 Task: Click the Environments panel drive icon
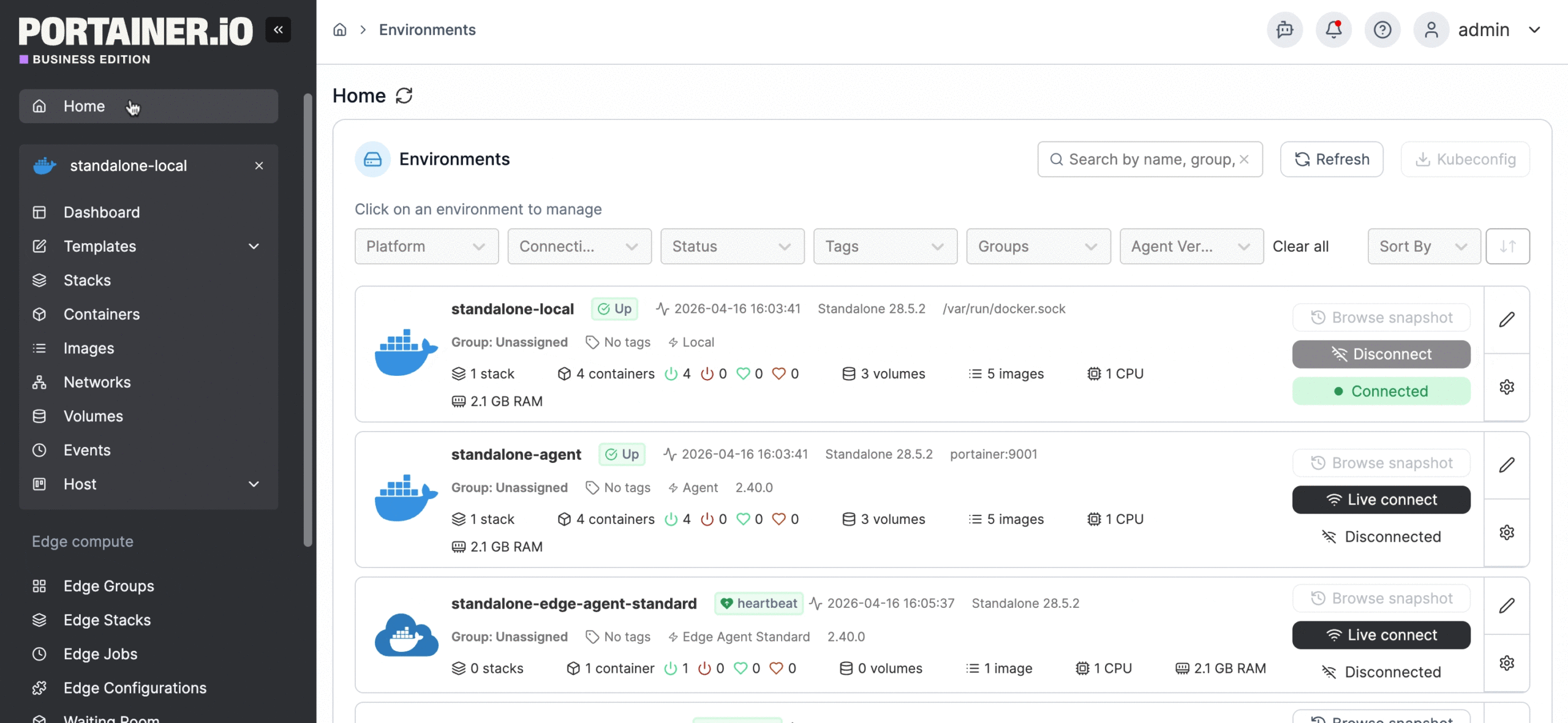tap(372, 159)
